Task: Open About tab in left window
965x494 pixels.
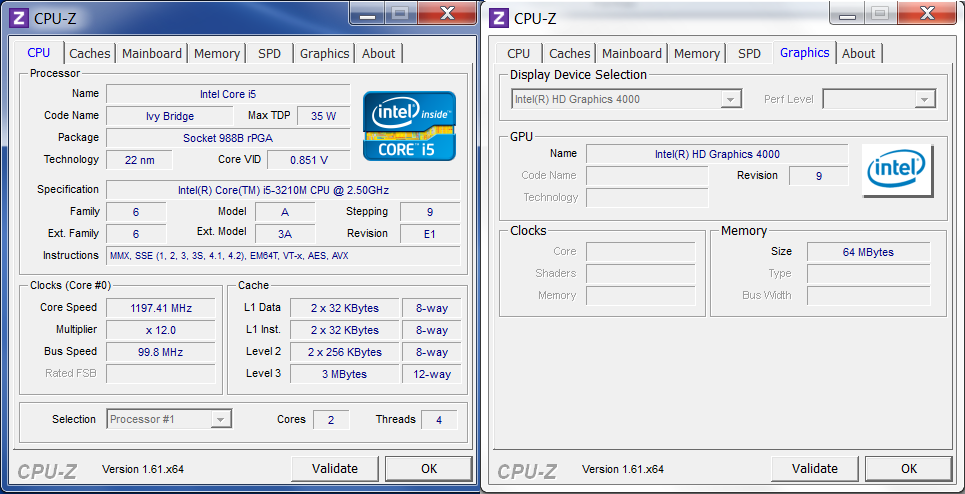Action: tap(378, 54)
